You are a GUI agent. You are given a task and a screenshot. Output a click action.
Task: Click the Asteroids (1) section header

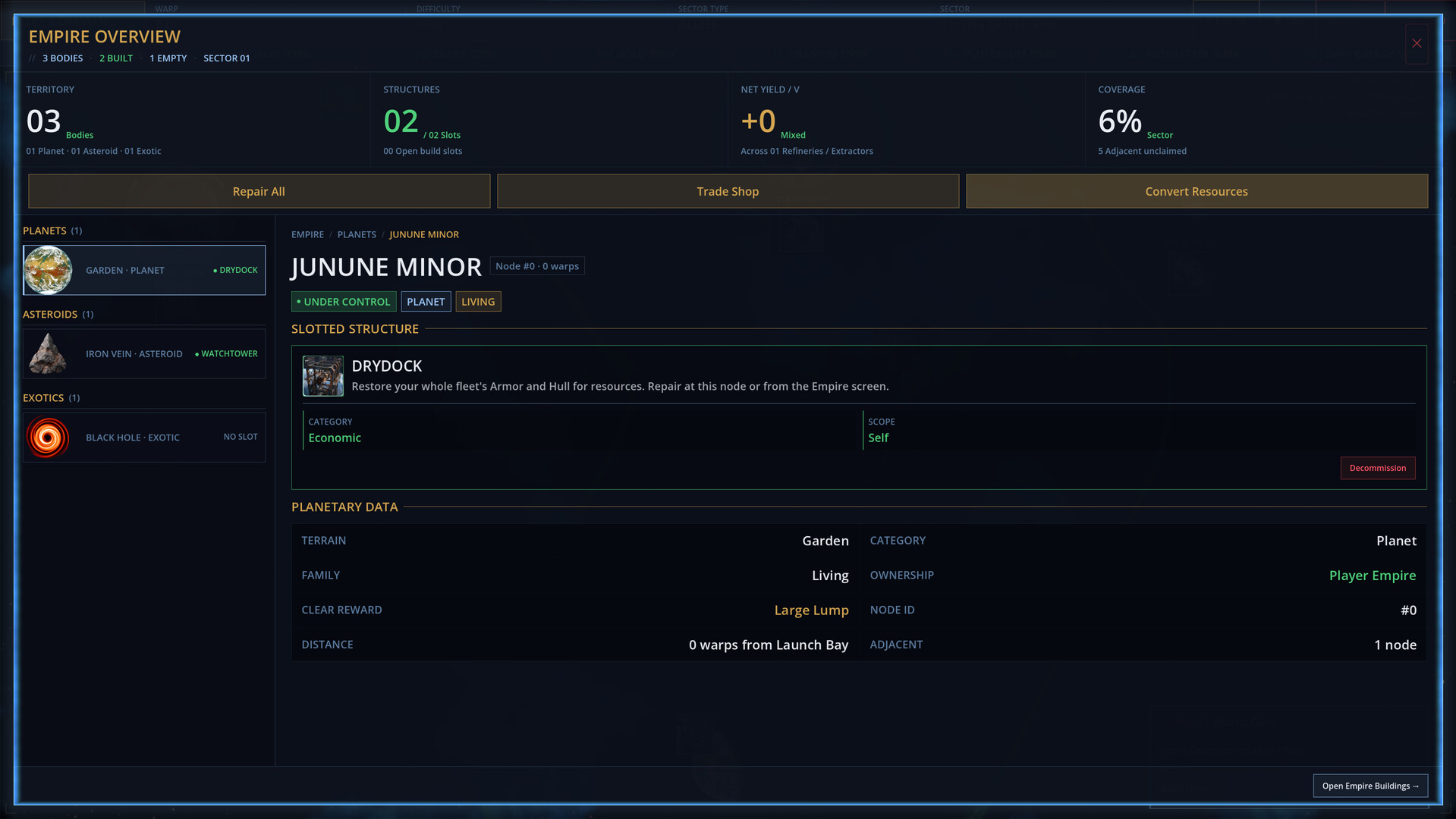(x=58, y=314)
